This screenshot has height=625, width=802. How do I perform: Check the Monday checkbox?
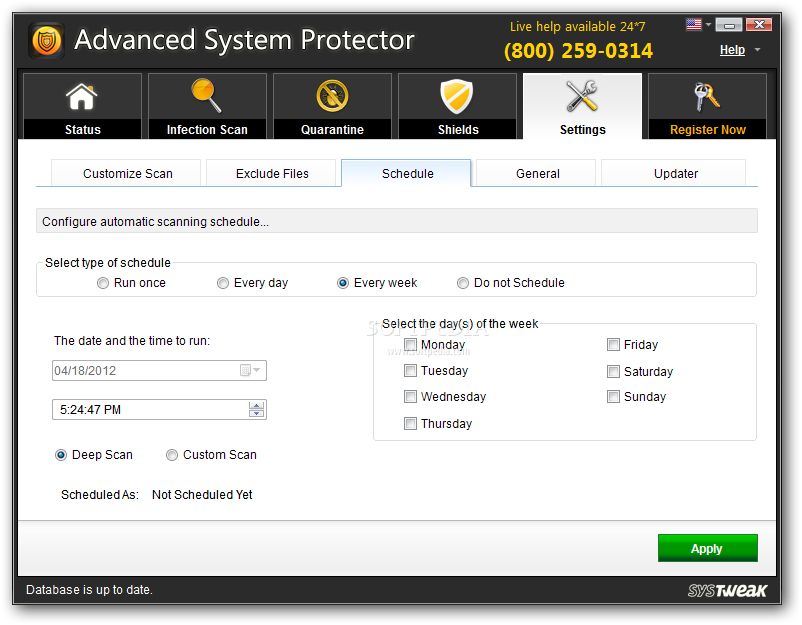(x=410, y=344)
